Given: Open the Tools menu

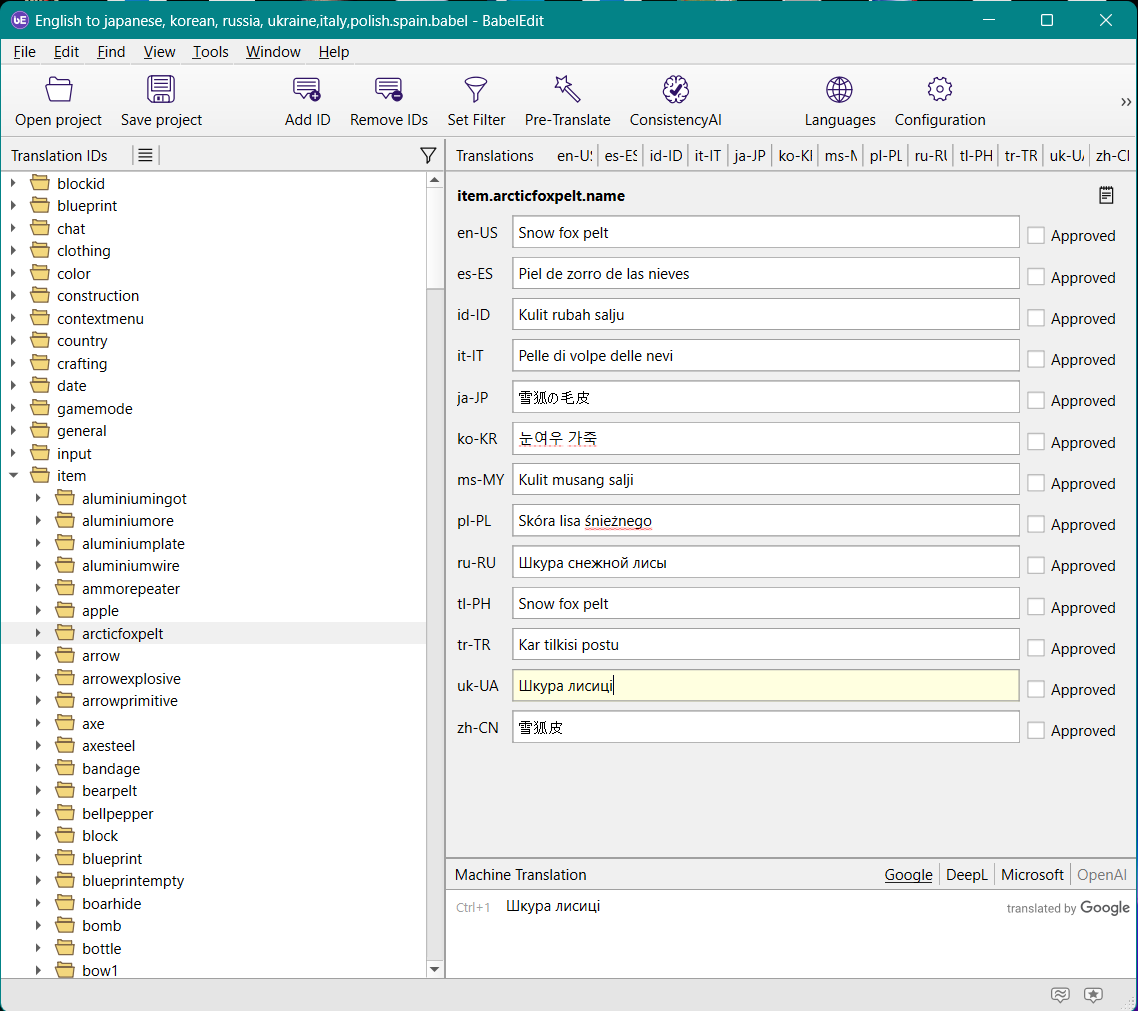Looking at the screenshot, I should 210,52.
